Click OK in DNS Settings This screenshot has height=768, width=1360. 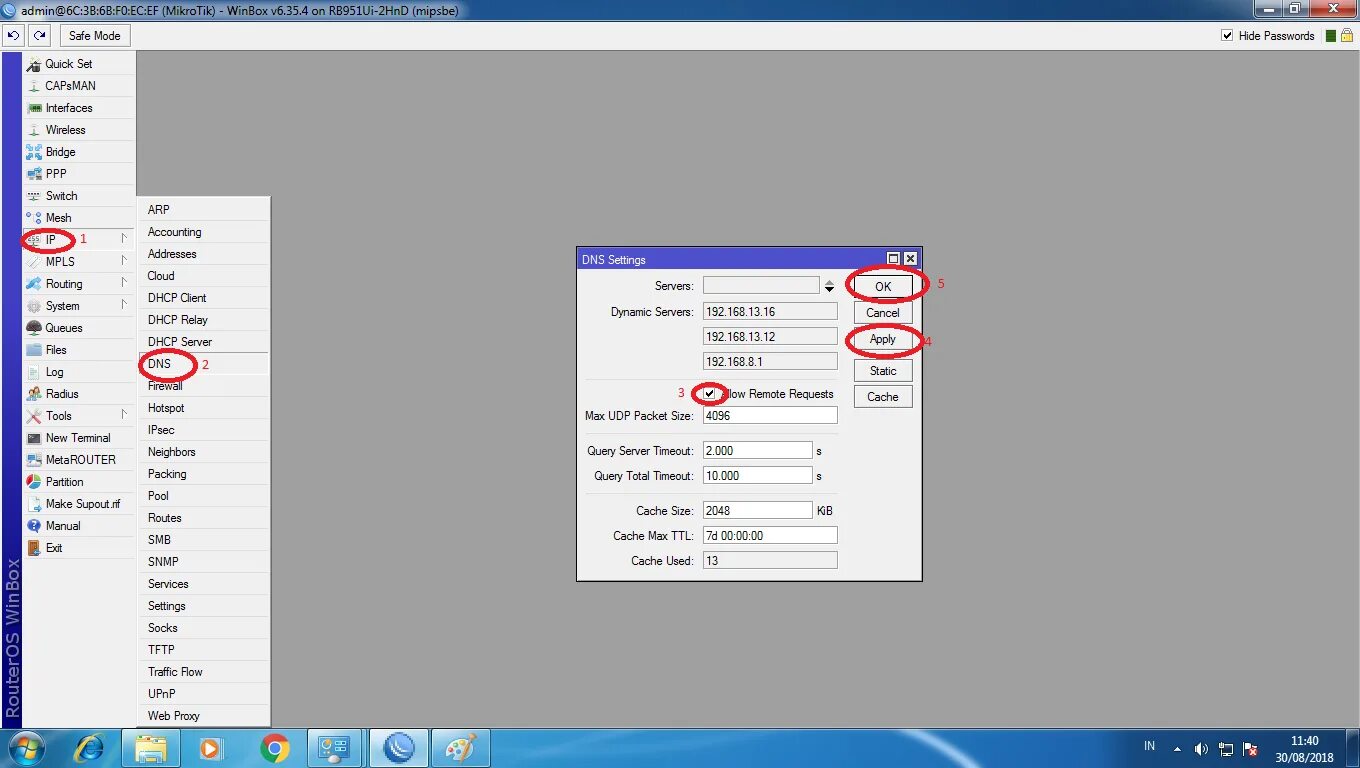tap(883, 286)
